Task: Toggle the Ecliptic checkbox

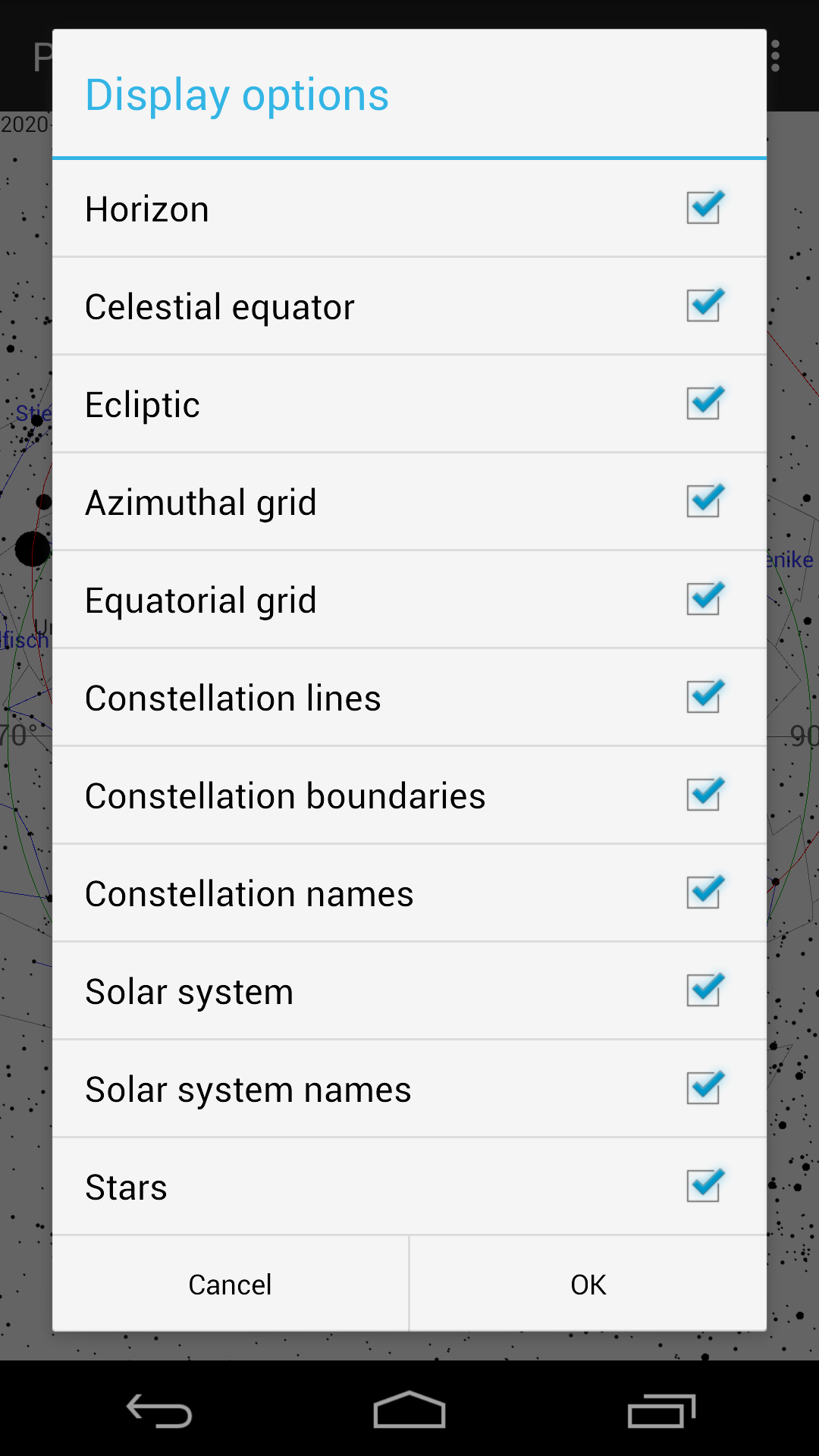Action: 704,403
